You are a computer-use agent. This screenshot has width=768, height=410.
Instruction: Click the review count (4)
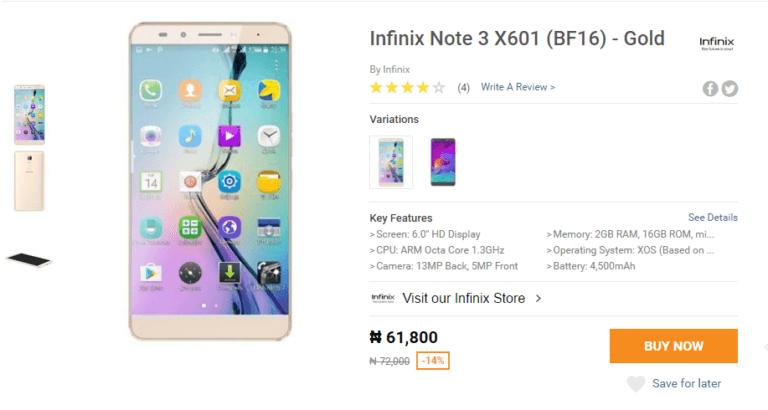pos(463,88)
